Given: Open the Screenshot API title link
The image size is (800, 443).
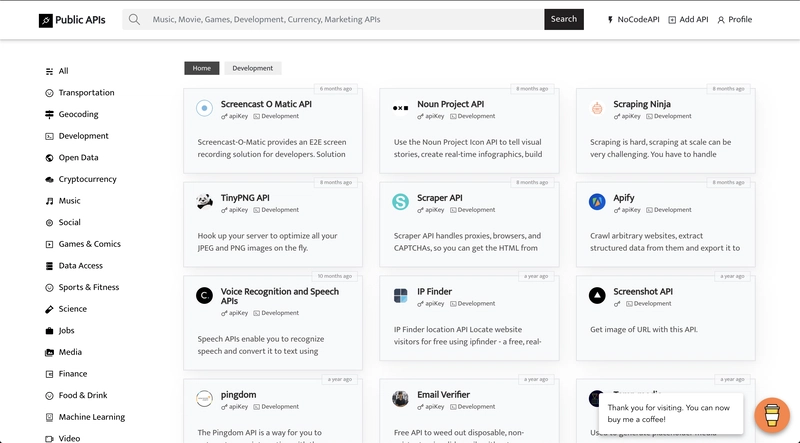Looking at the screenshot, I should [x=643, y=291].
